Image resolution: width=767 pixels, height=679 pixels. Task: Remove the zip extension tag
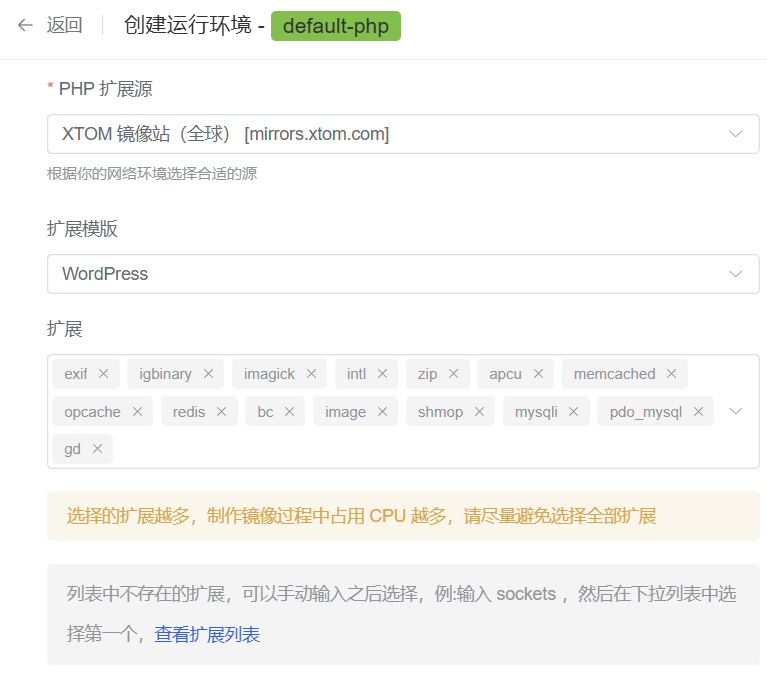coord(453,374)
